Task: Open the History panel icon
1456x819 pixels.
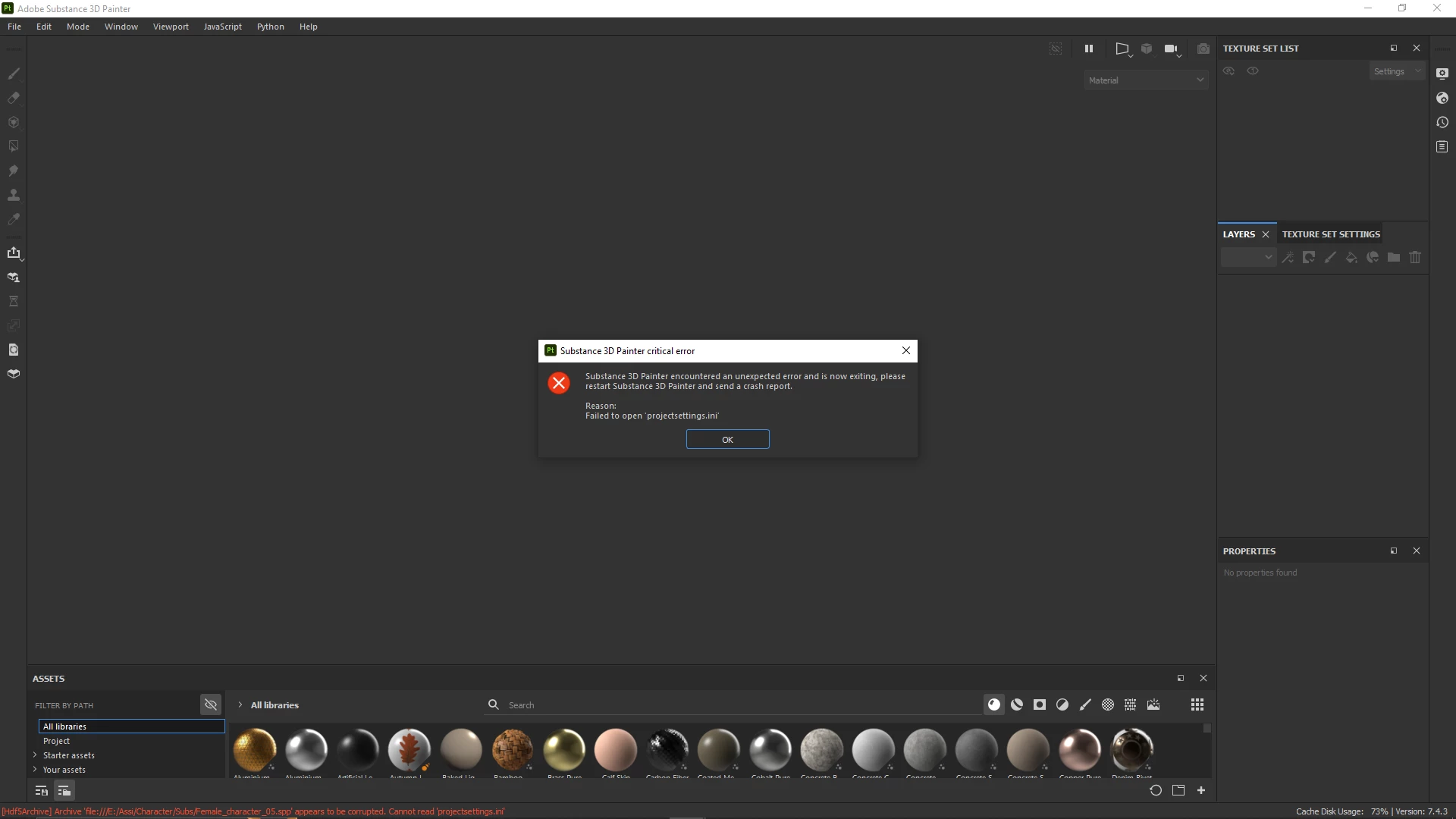Action: pyautogui.click(x=1442, y=122)
